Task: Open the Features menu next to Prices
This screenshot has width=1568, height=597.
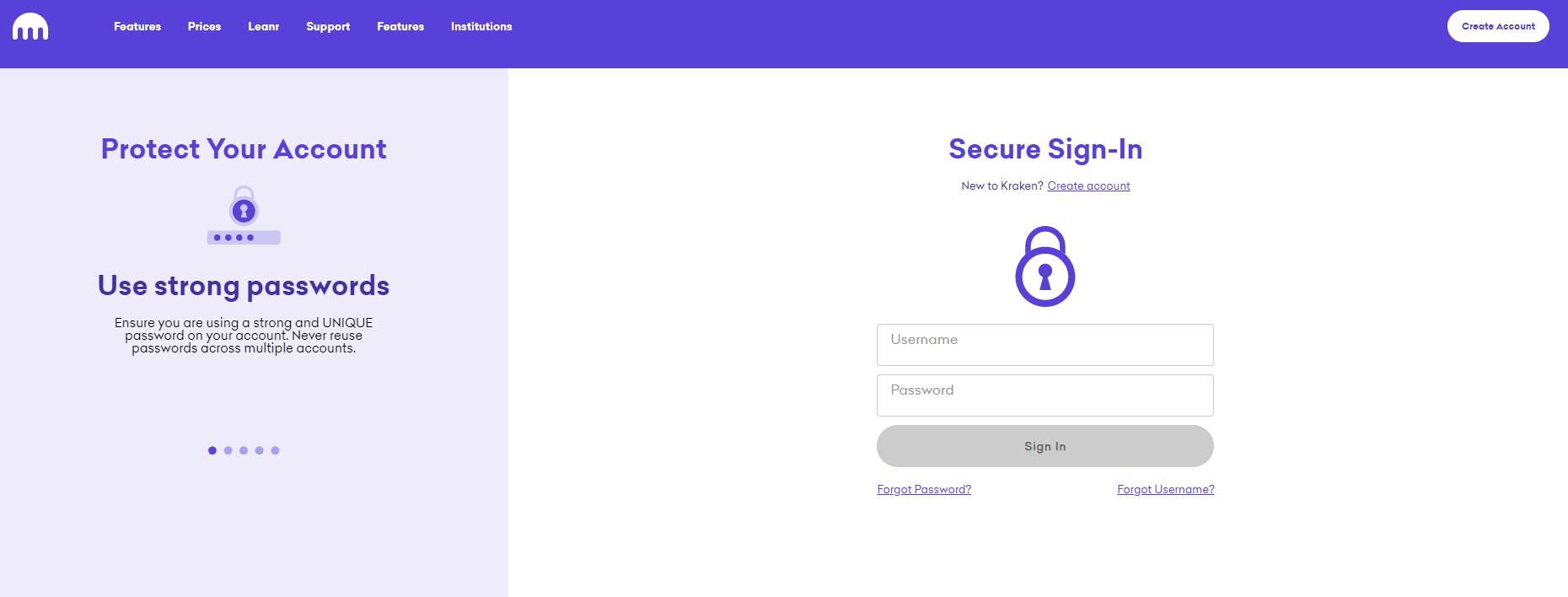Action: click(137, 27)
